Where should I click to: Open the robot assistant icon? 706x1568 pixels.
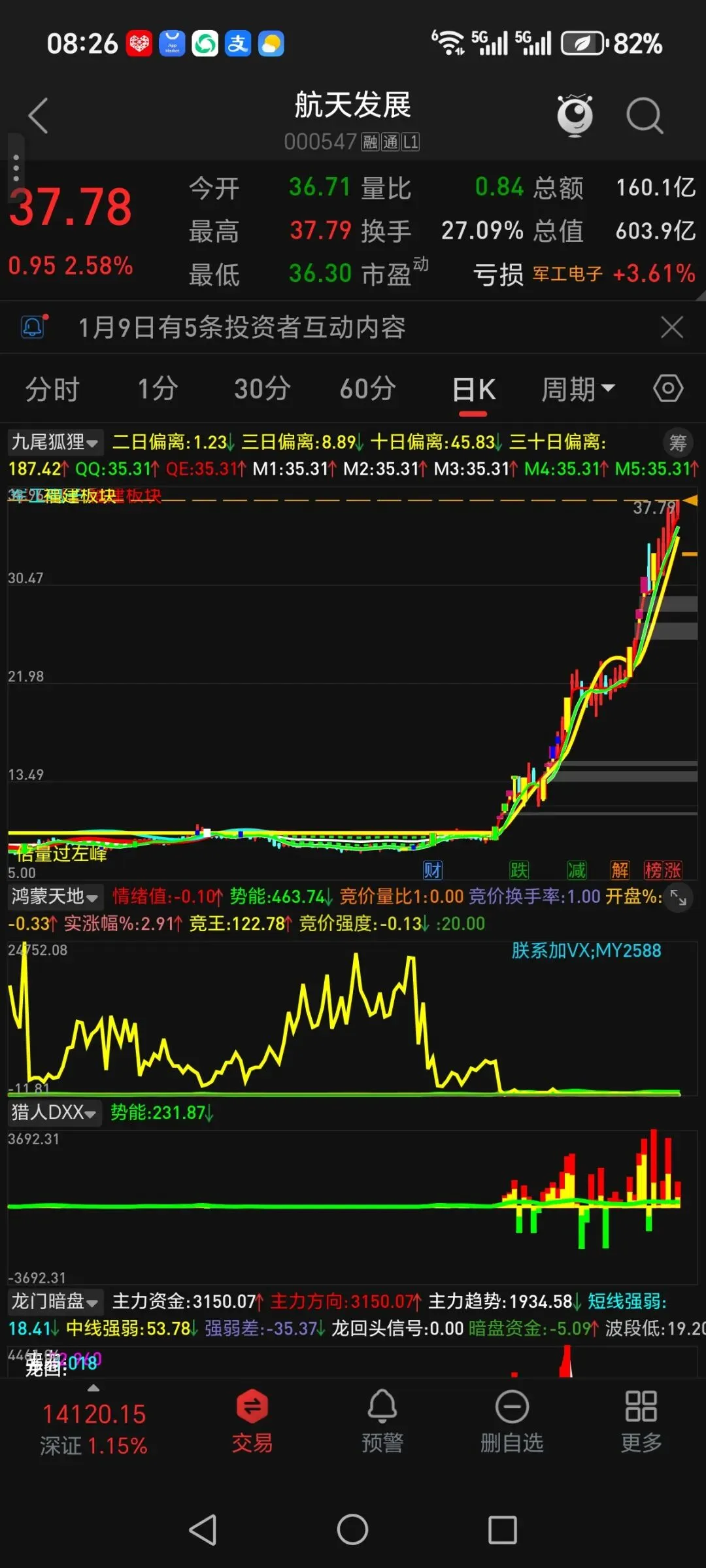coord(575,115)
